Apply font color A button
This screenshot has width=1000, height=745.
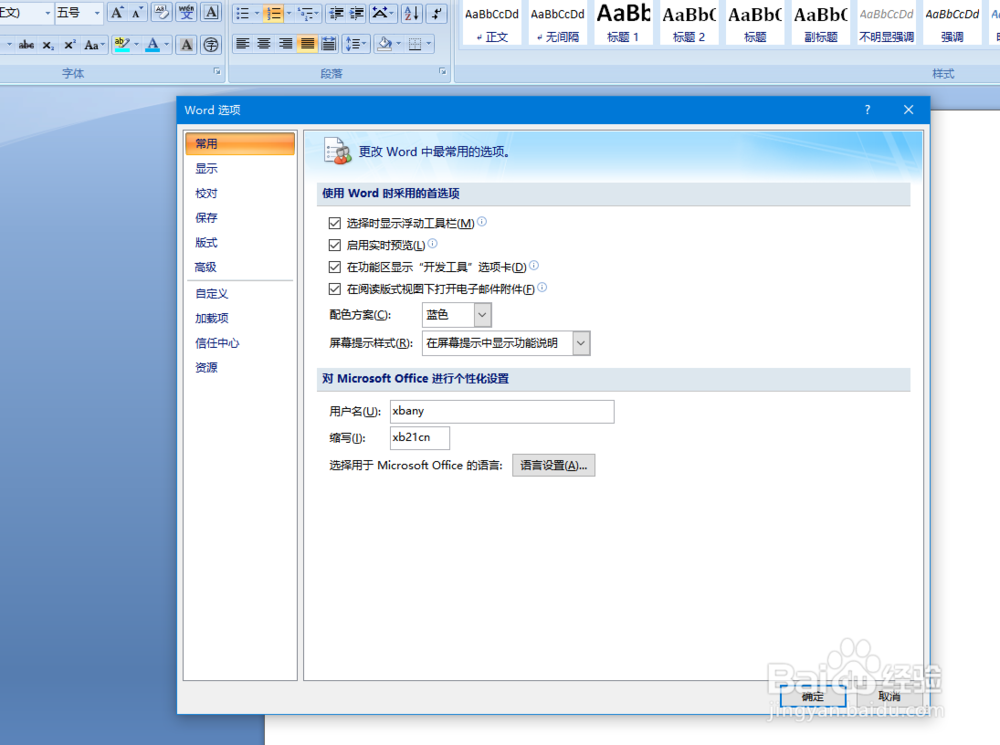pos(152,45)
